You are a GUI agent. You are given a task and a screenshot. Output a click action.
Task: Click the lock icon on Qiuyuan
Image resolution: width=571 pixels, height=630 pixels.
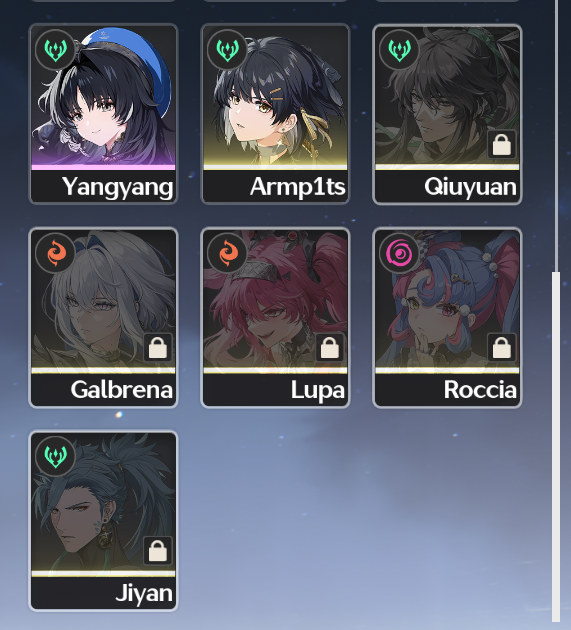[x=501, y=145]
